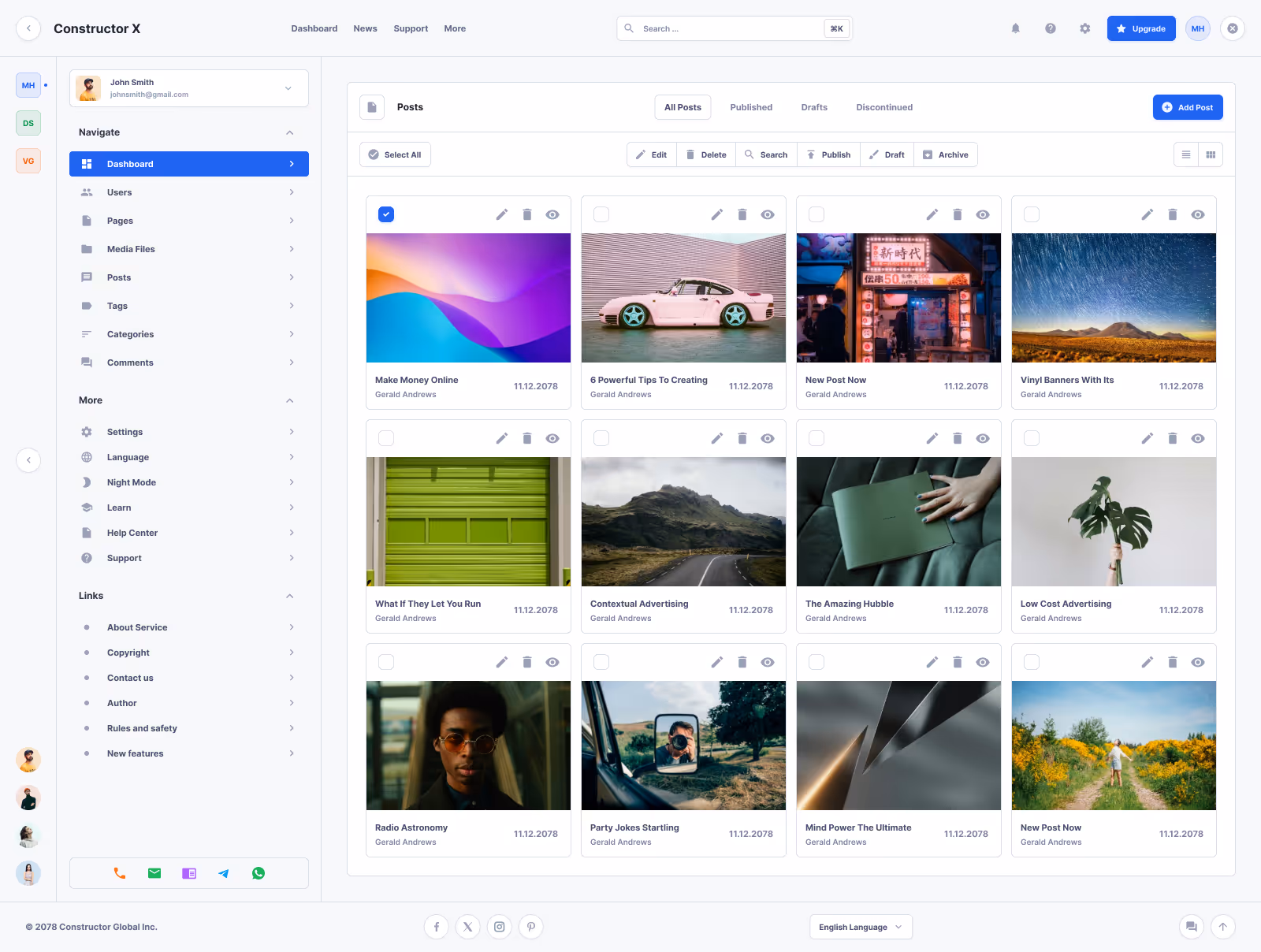
Task: Click edit pencil on Vinyl Banners With Its card
Action: point(1147,214)
